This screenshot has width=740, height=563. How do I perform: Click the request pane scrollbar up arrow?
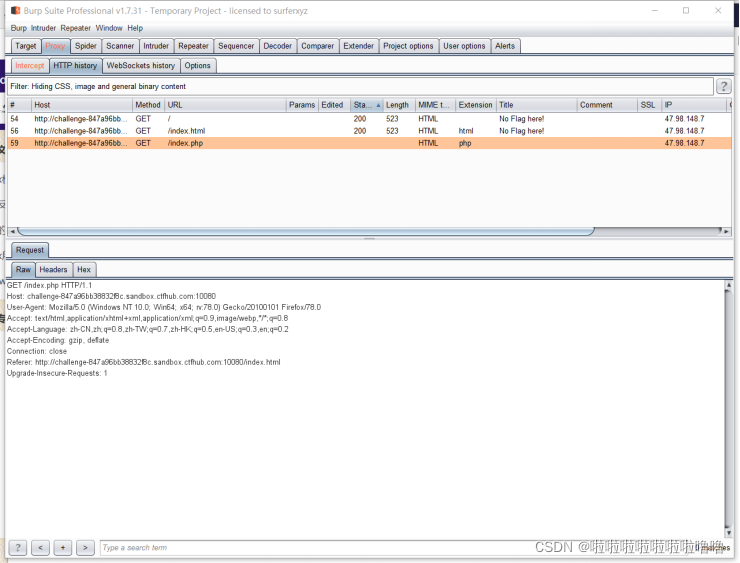click(729, 285)
